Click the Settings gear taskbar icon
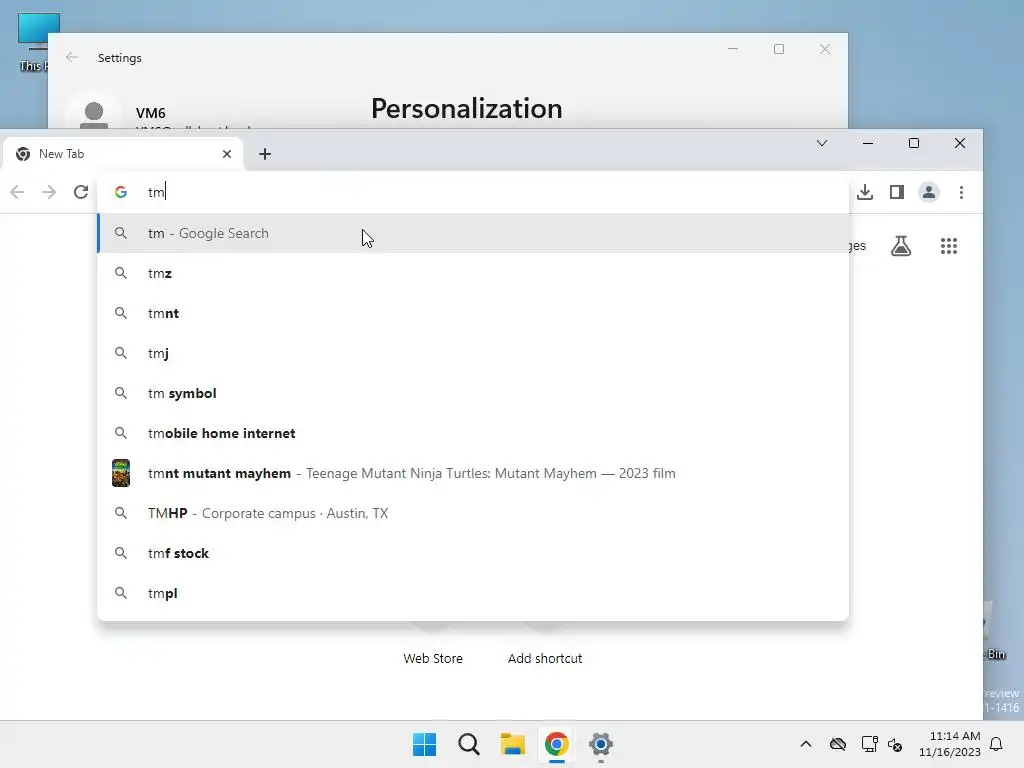 [x=601, y=744]
